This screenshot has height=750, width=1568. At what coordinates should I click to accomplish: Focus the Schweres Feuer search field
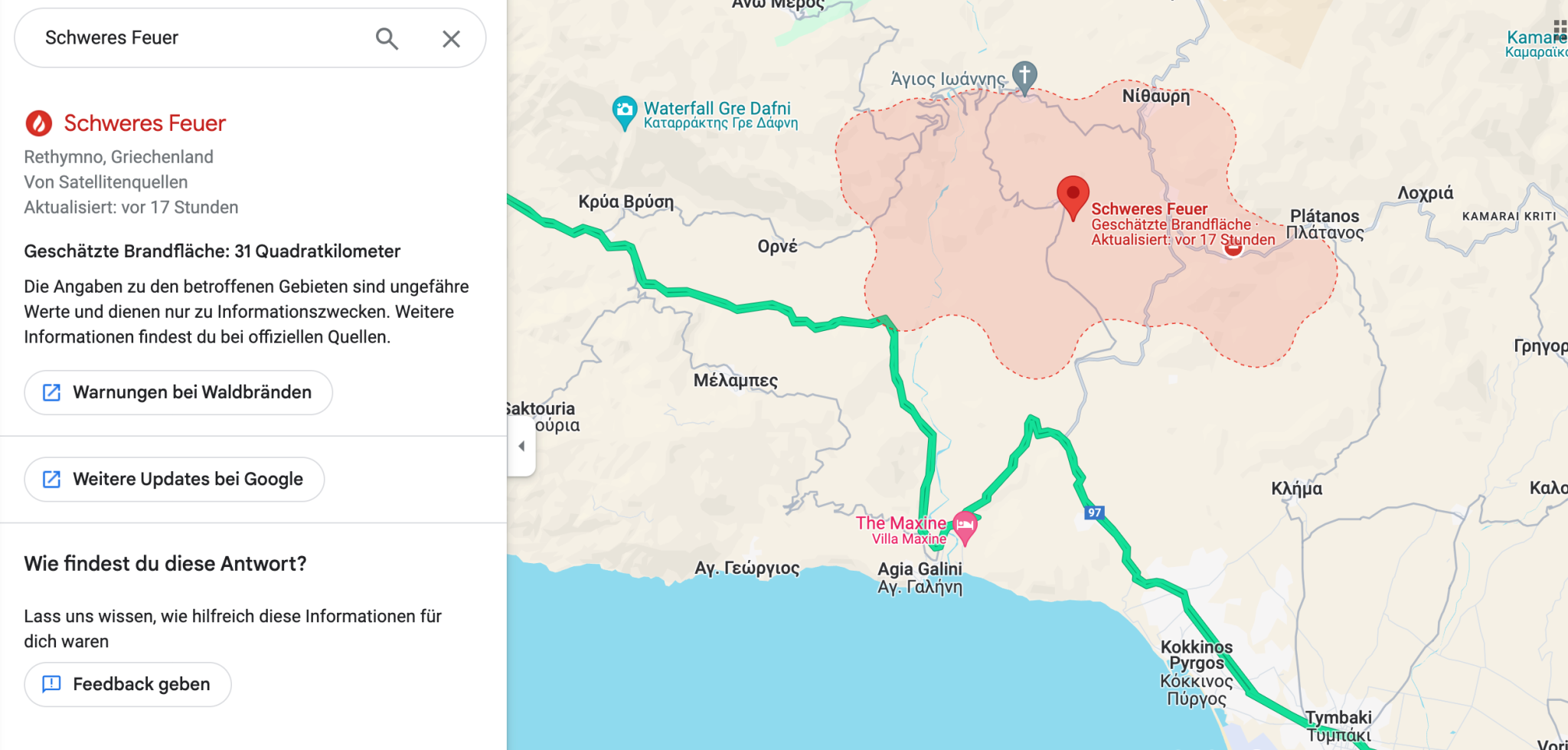tap(199, 38)
